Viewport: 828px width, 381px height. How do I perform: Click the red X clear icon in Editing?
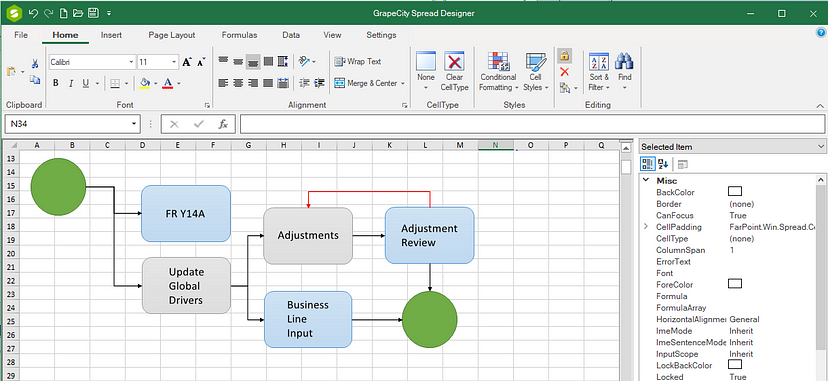pyautogui.click(x=564, y=72)
